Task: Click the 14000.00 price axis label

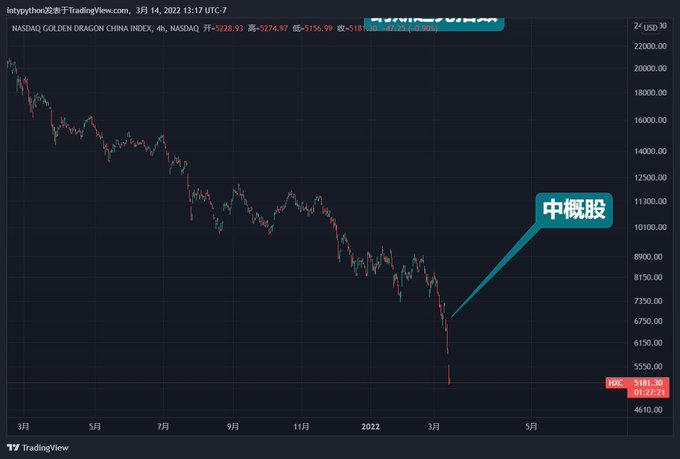Action: [650, 151]
